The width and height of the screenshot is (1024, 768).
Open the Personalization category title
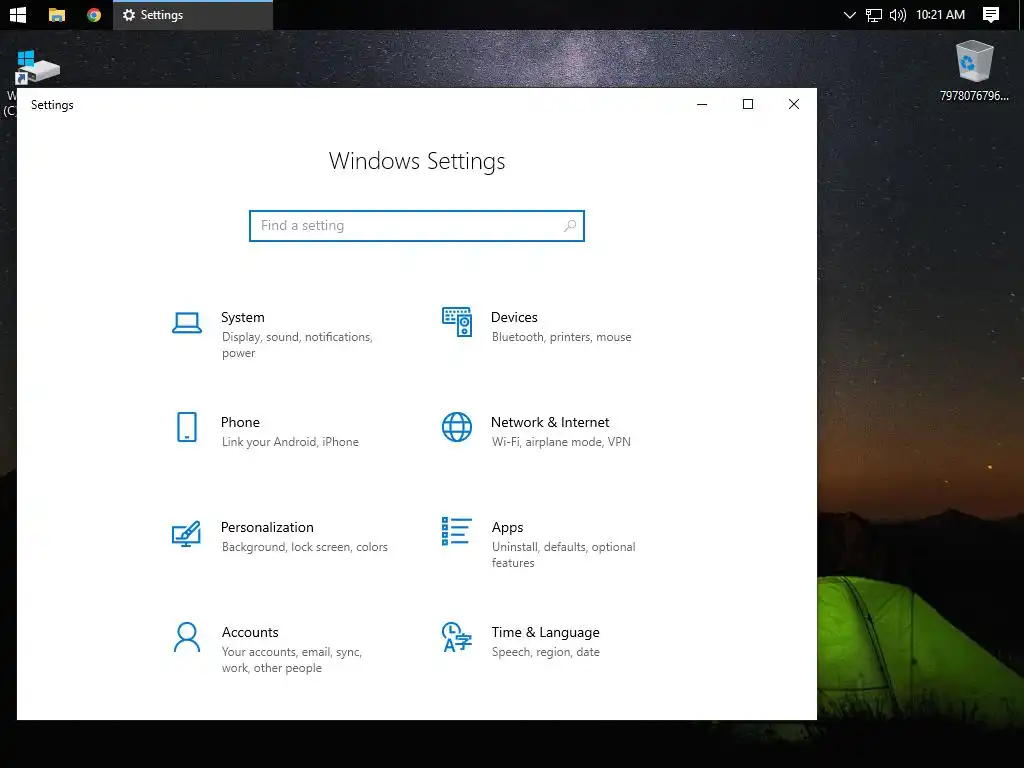(x=267, y=527)
